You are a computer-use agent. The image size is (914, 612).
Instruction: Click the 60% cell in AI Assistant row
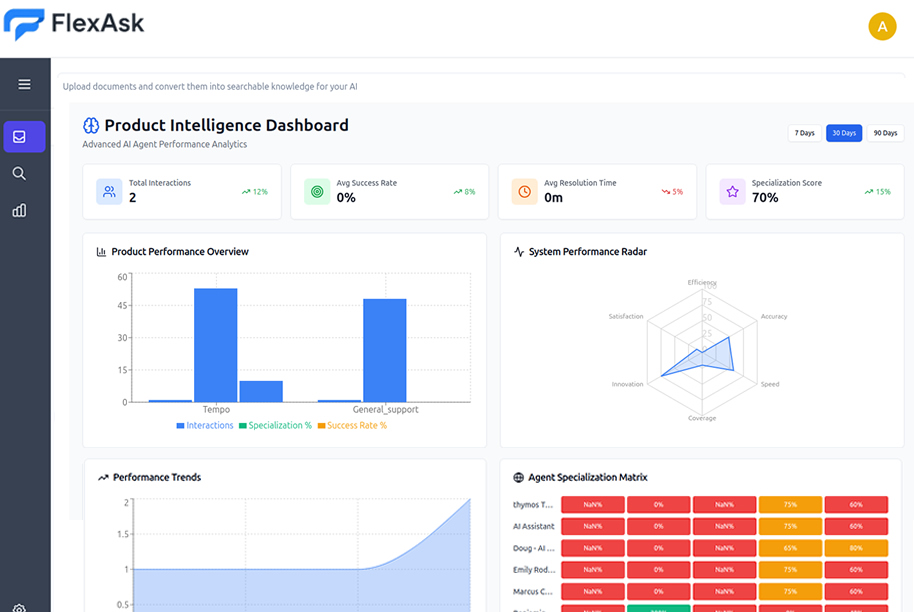point(856,526)
